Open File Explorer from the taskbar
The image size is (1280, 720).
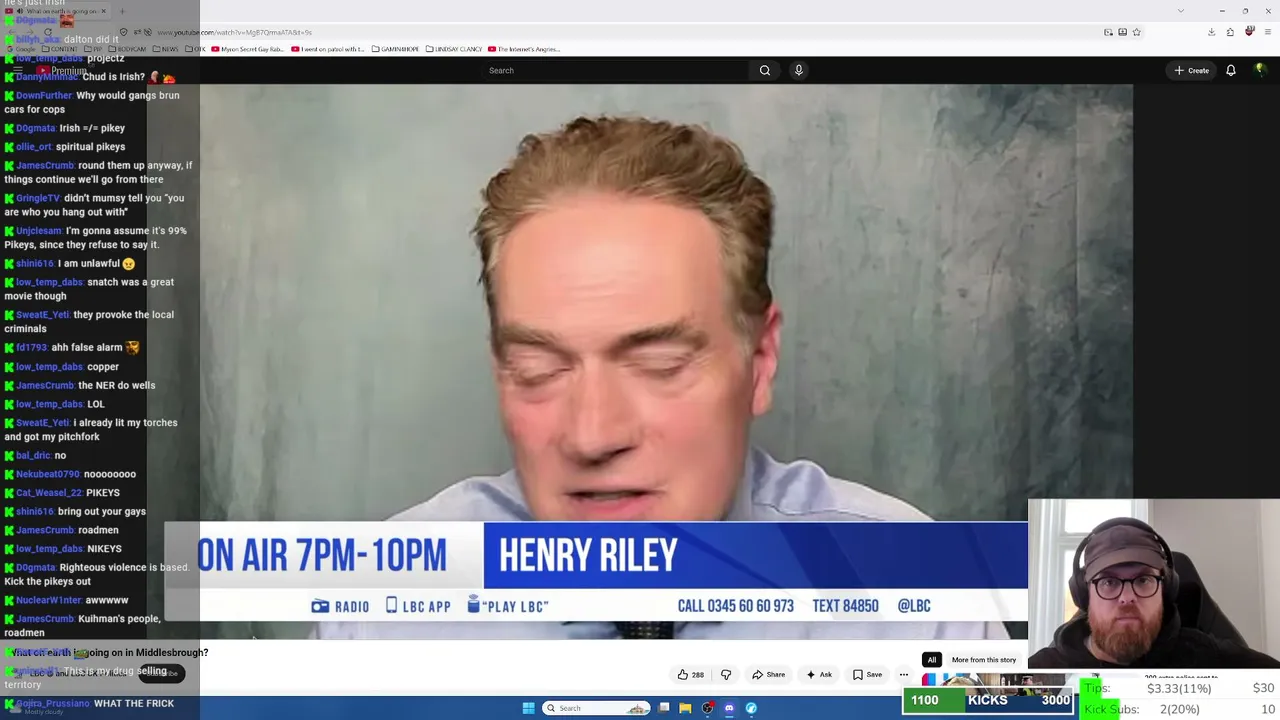[685, 708]
